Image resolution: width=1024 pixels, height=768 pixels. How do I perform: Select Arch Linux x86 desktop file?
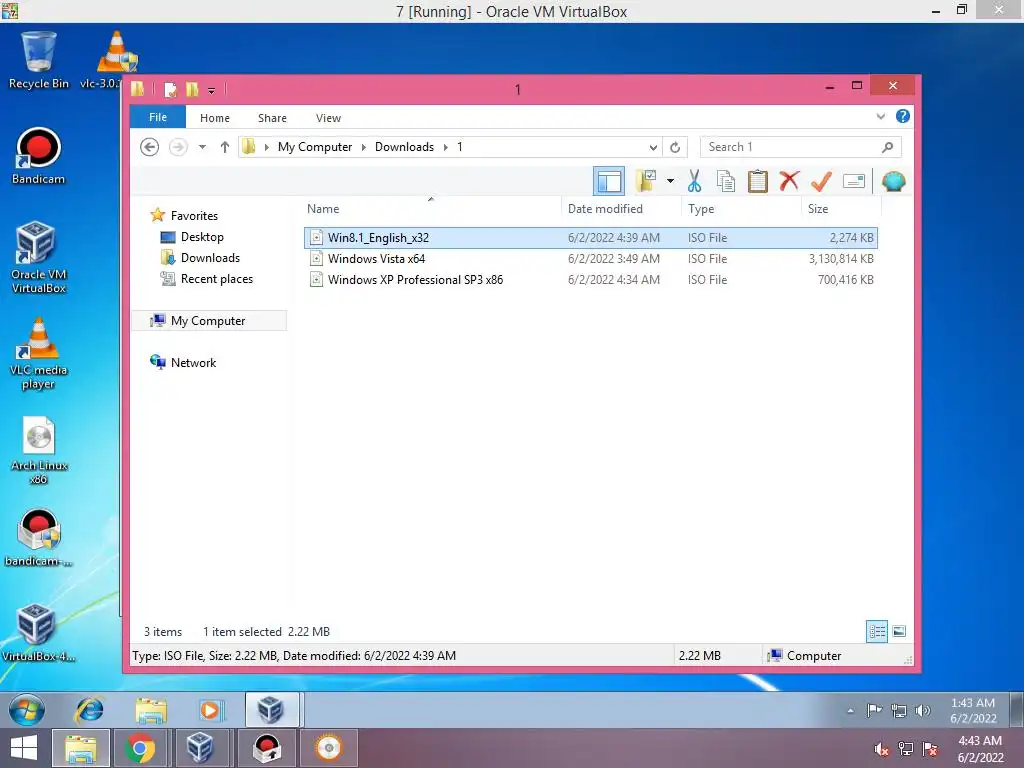[39, 451]
